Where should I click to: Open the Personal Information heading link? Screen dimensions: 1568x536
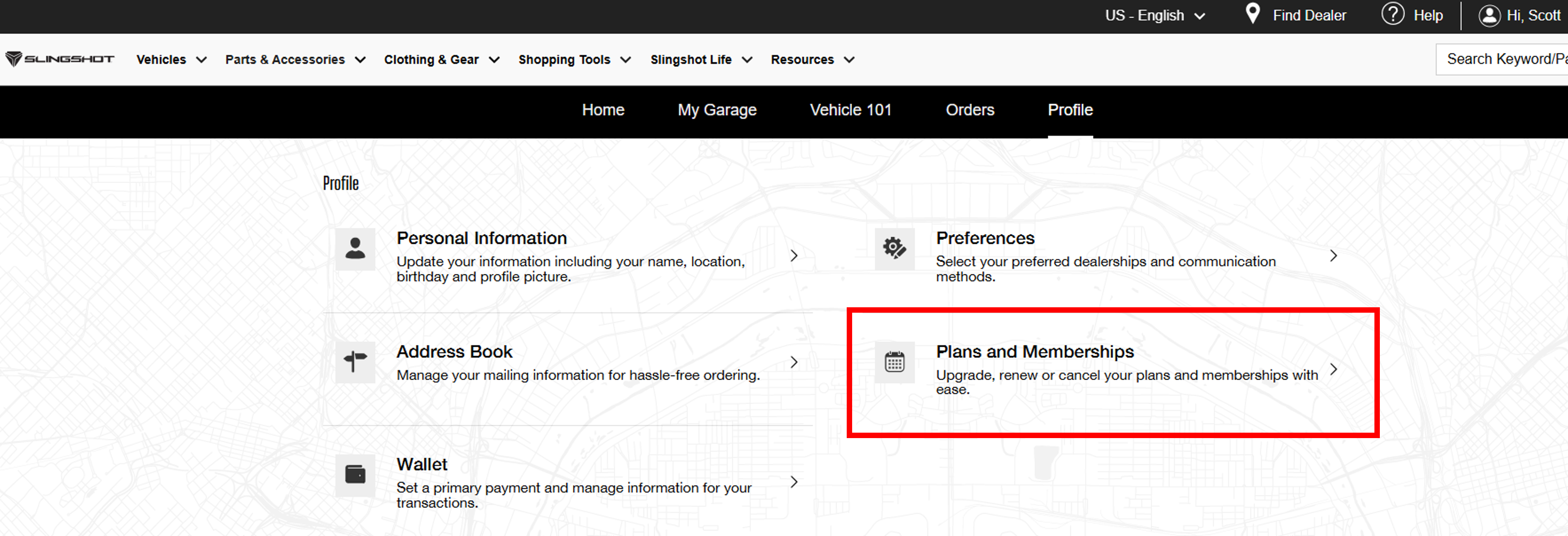[x=482, y=238]
